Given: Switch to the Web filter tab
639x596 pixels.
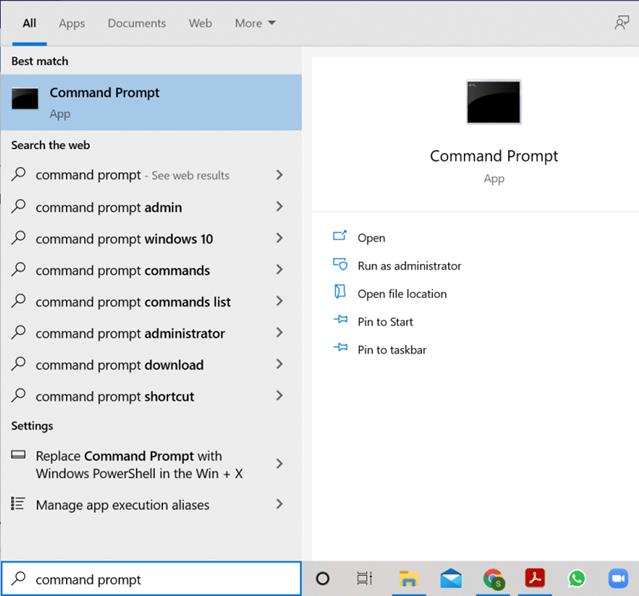Looking at the screenshot, I should coord(200,23).
